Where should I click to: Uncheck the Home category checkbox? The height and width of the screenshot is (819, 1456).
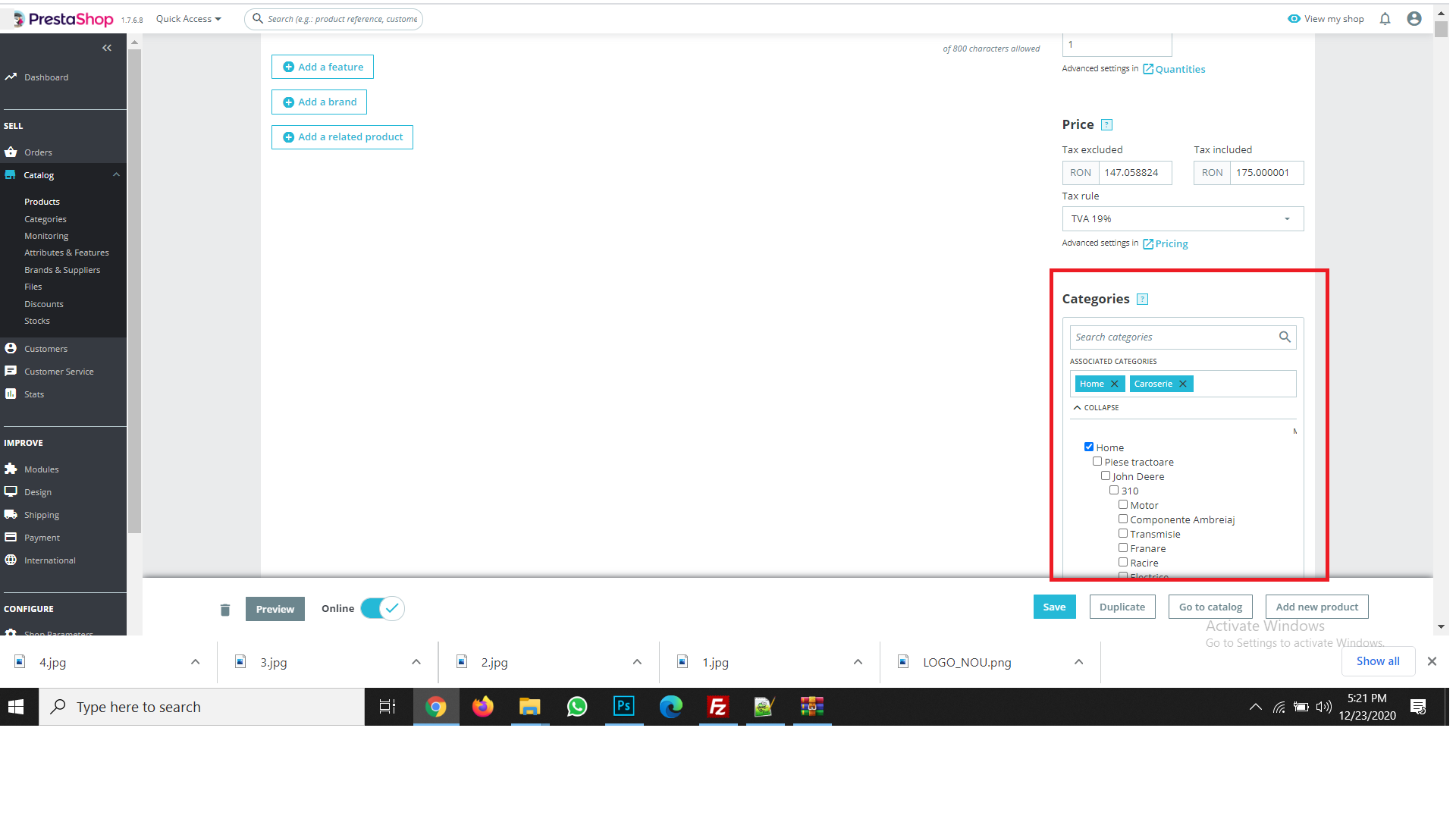(x=1088, y=447)
